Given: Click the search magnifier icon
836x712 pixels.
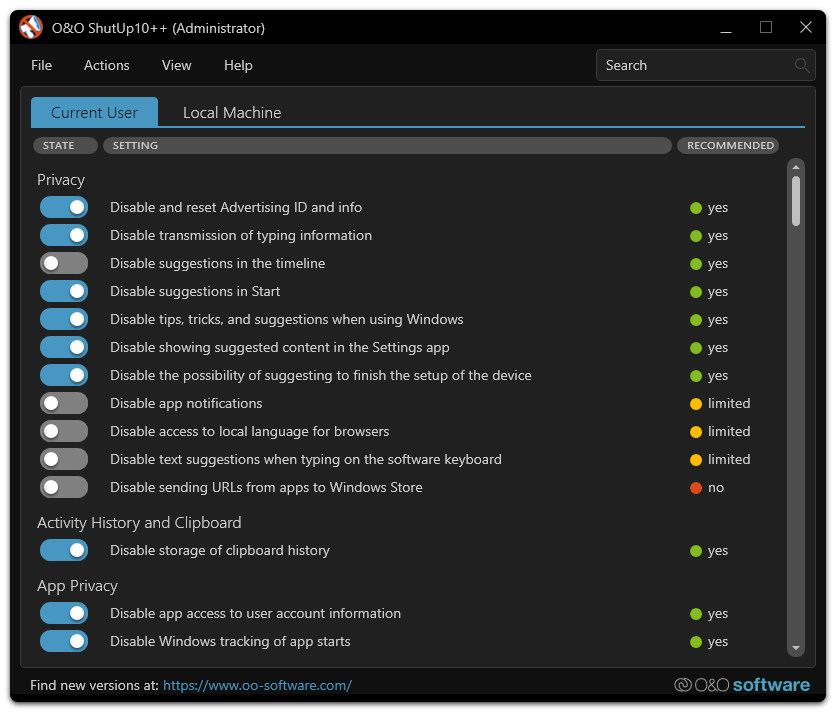Looking at the screenshot, I should coord(801,65).
